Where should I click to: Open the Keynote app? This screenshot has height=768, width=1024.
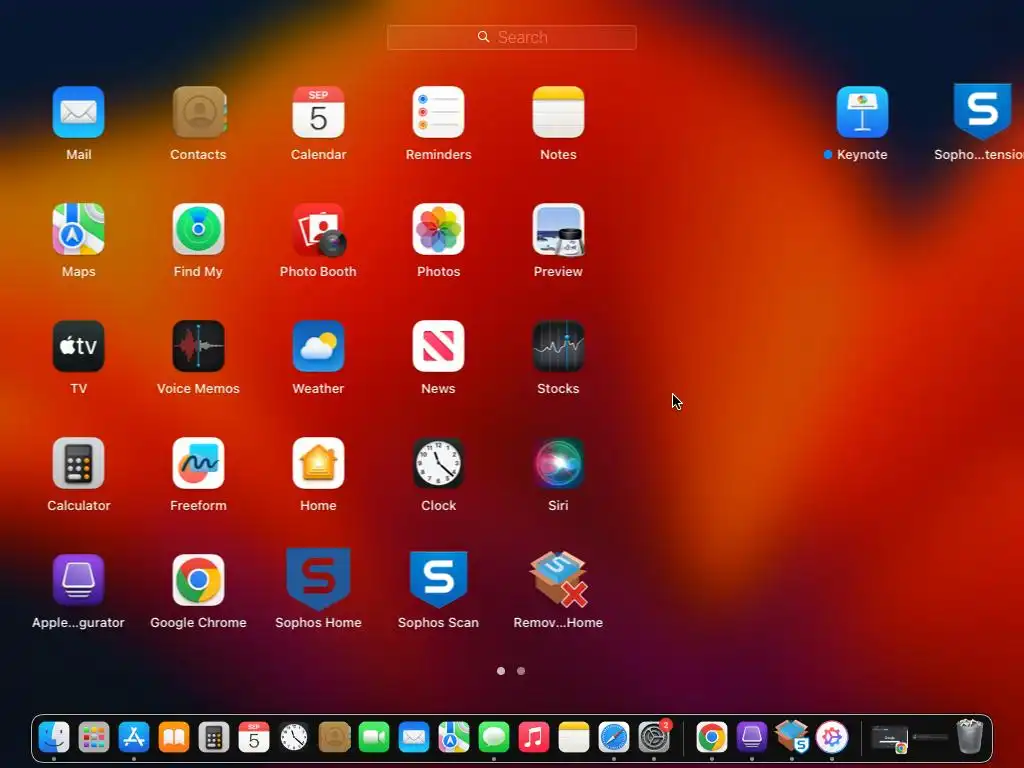(862, 112)
